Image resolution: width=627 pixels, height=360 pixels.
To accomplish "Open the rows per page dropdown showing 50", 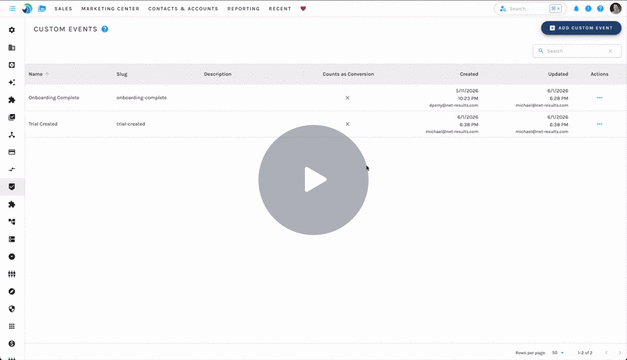I will (x=558, y=353).
